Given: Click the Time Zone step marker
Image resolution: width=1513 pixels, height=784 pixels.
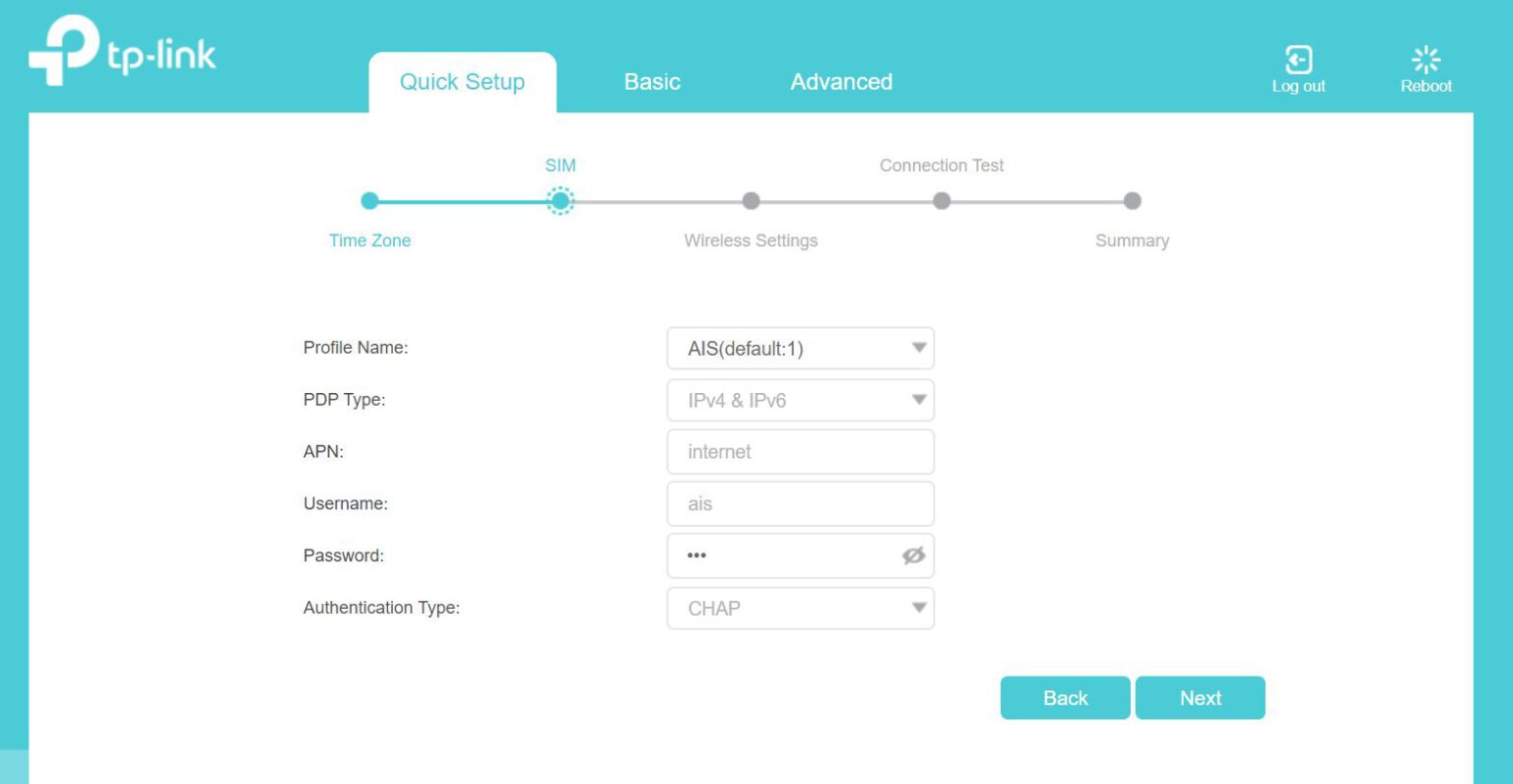Looking at the screenshot, I should coord(369,201).
